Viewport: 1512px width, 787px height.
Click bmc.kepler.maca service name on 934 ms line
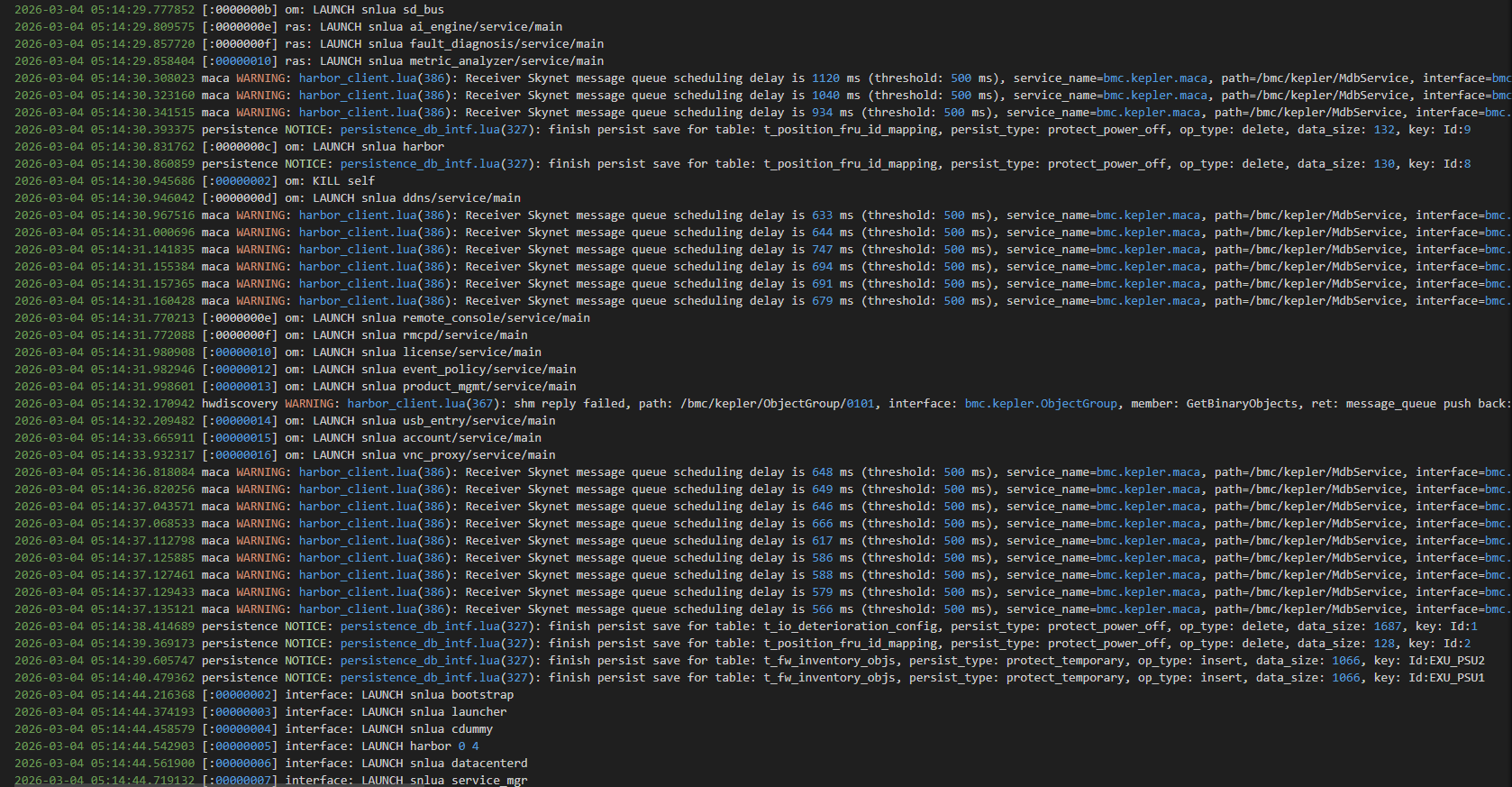click(1148, 113)
